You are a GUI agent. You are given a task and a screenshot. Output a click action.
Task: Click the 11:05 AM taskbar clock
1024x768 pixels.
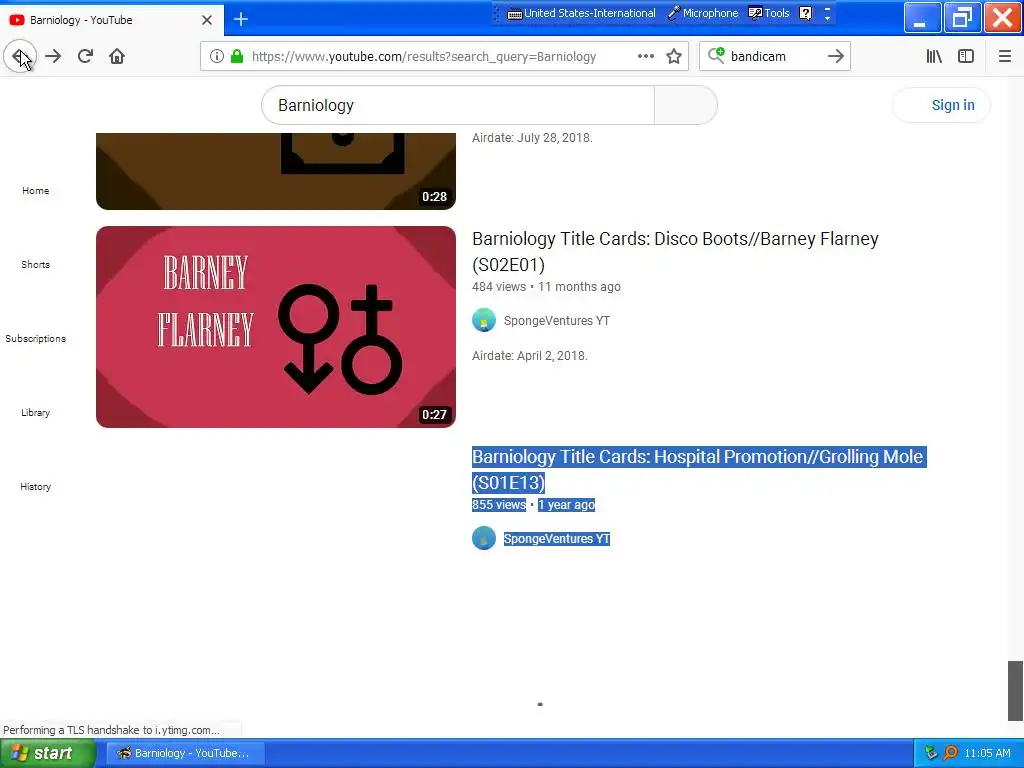tap(987, 753)
